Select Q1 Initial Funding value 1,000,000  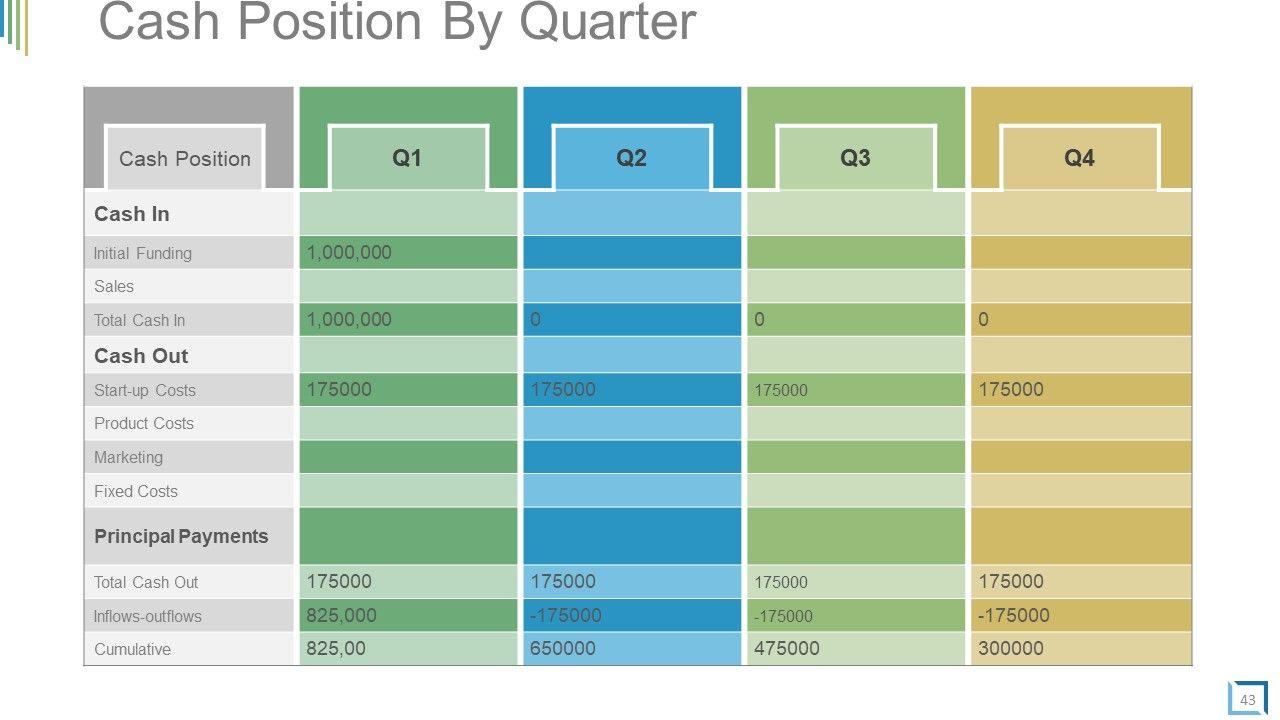pos(349,253)
